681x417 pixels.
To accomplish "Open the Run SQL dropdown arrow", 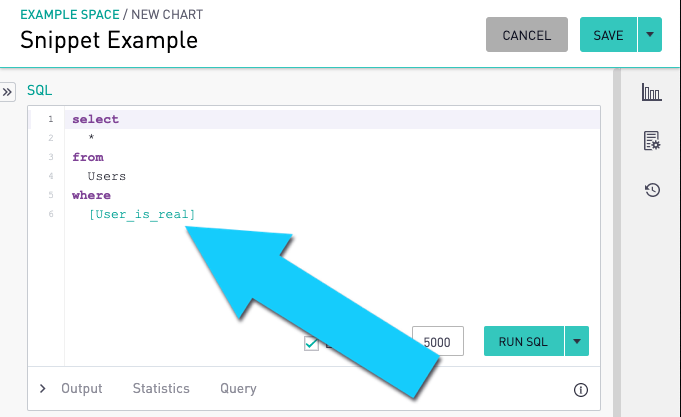I will pos(576,341).
